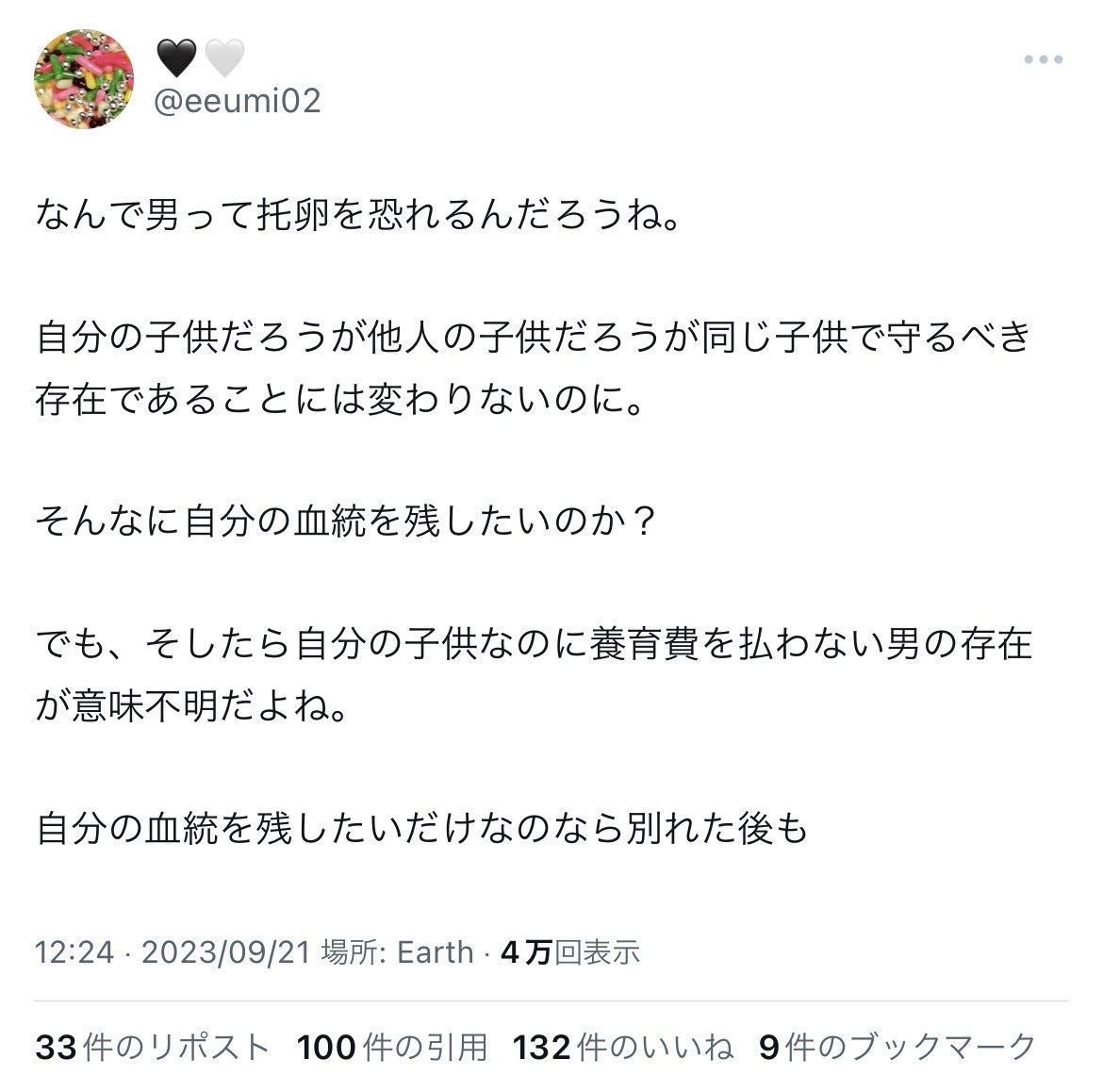Click the white heart emoji in display name
1103x1092 pixels.
pyautogui.click(x=223, y=58)
